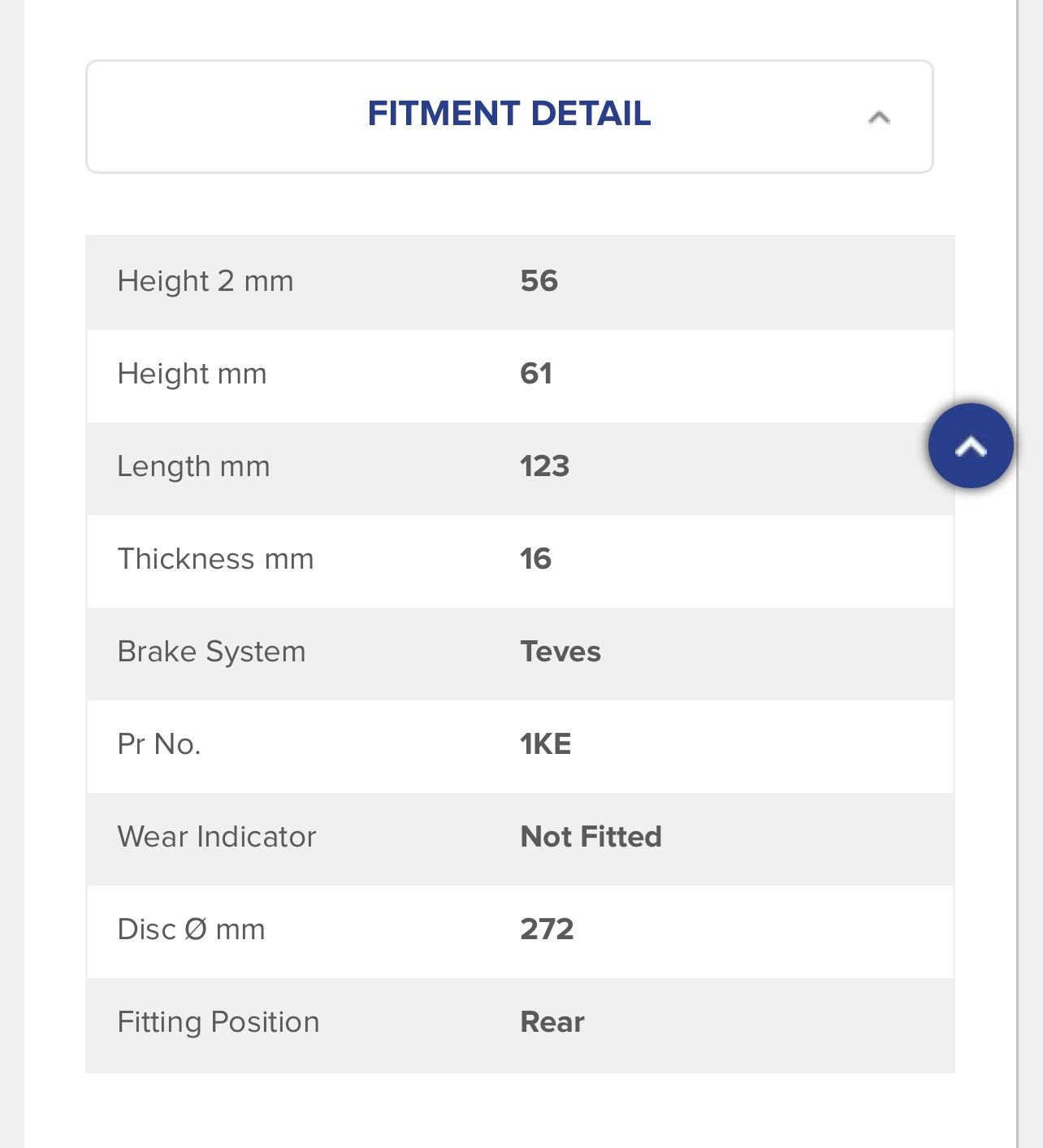1043x1148 pixels.
Task: Select the Disc Ø mm label
Action: click(x=192, y=929)
